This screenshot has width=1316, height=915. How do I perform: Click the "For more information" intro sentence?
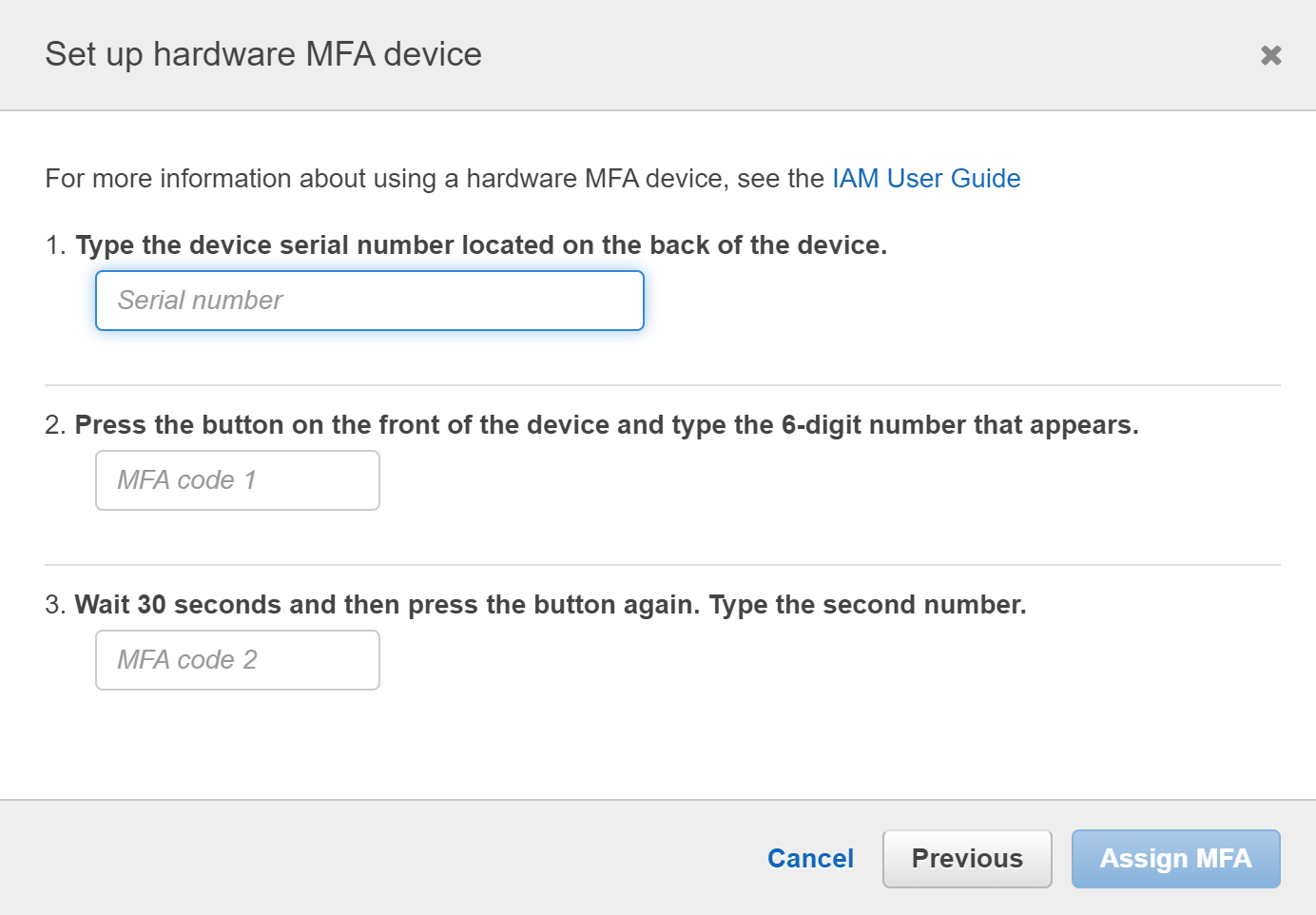click(434, 179)
